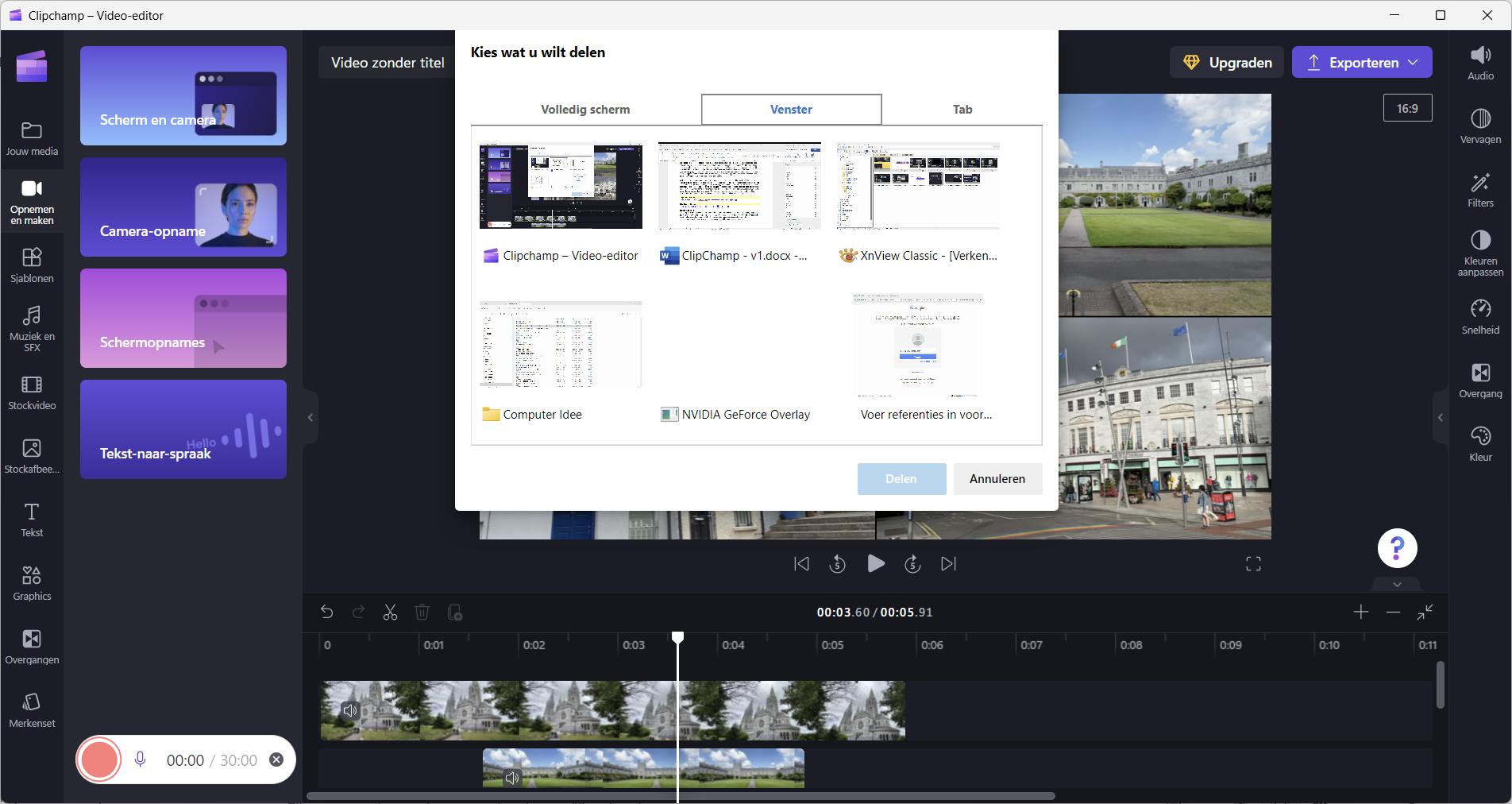Delete the selected timeline item
Image resolution: width=1512 pixels, height=804 pixels.
[x=422, y=613]
